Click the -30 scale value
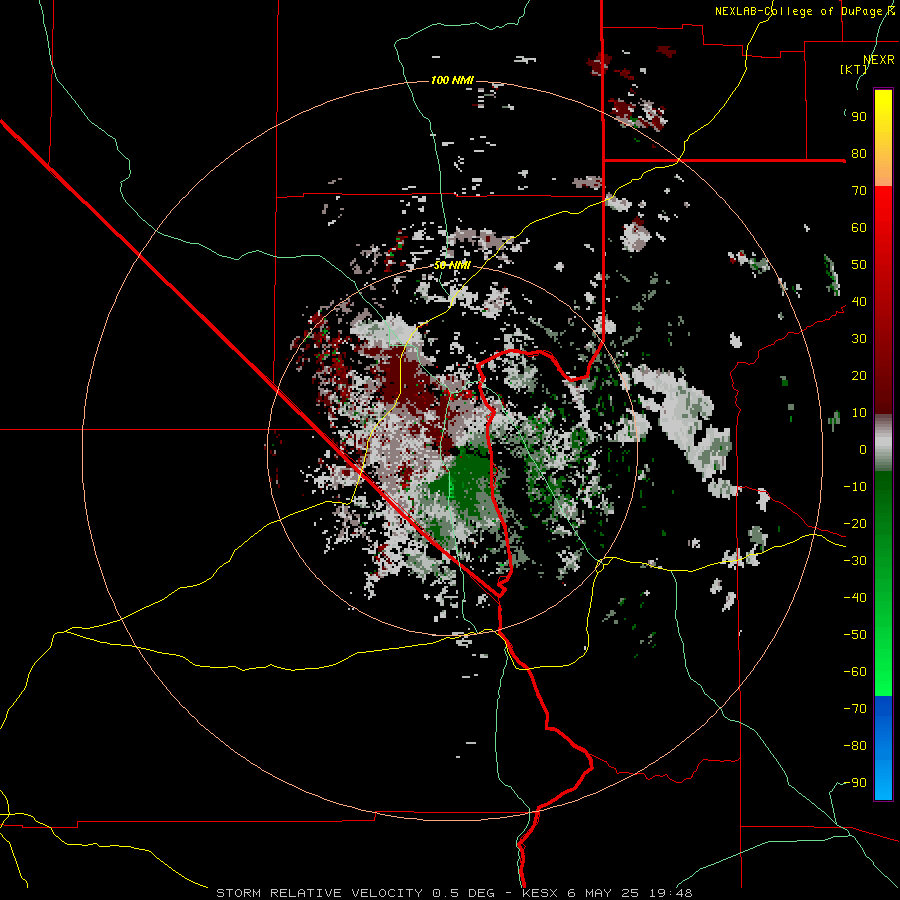Image resolution: width=900 pixels, height=900 pixels. [855, 561]
